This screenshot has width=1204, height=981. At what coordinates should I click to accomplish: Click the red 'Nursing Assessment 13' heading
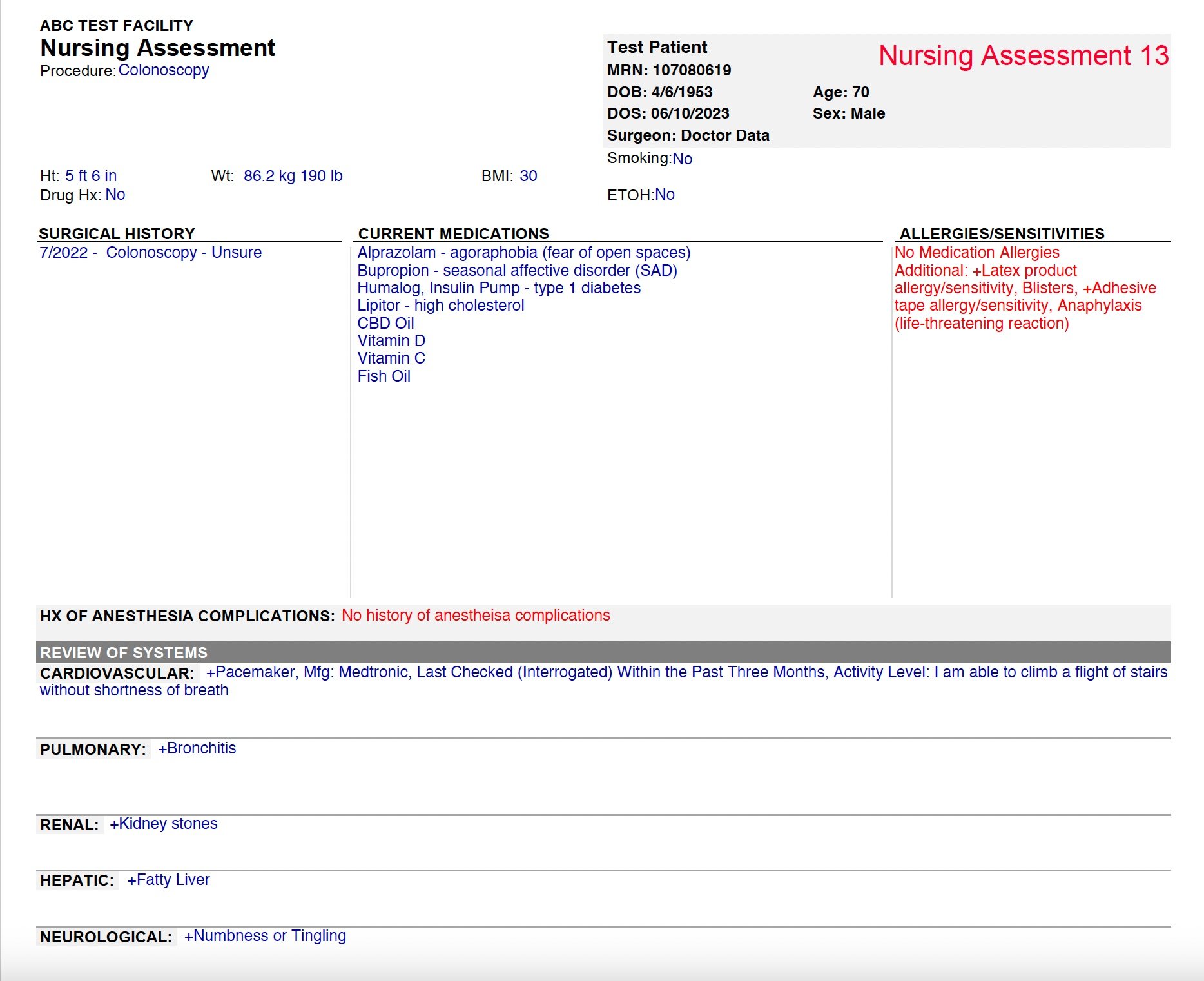pyautogui.click(x=1024, y=55)
